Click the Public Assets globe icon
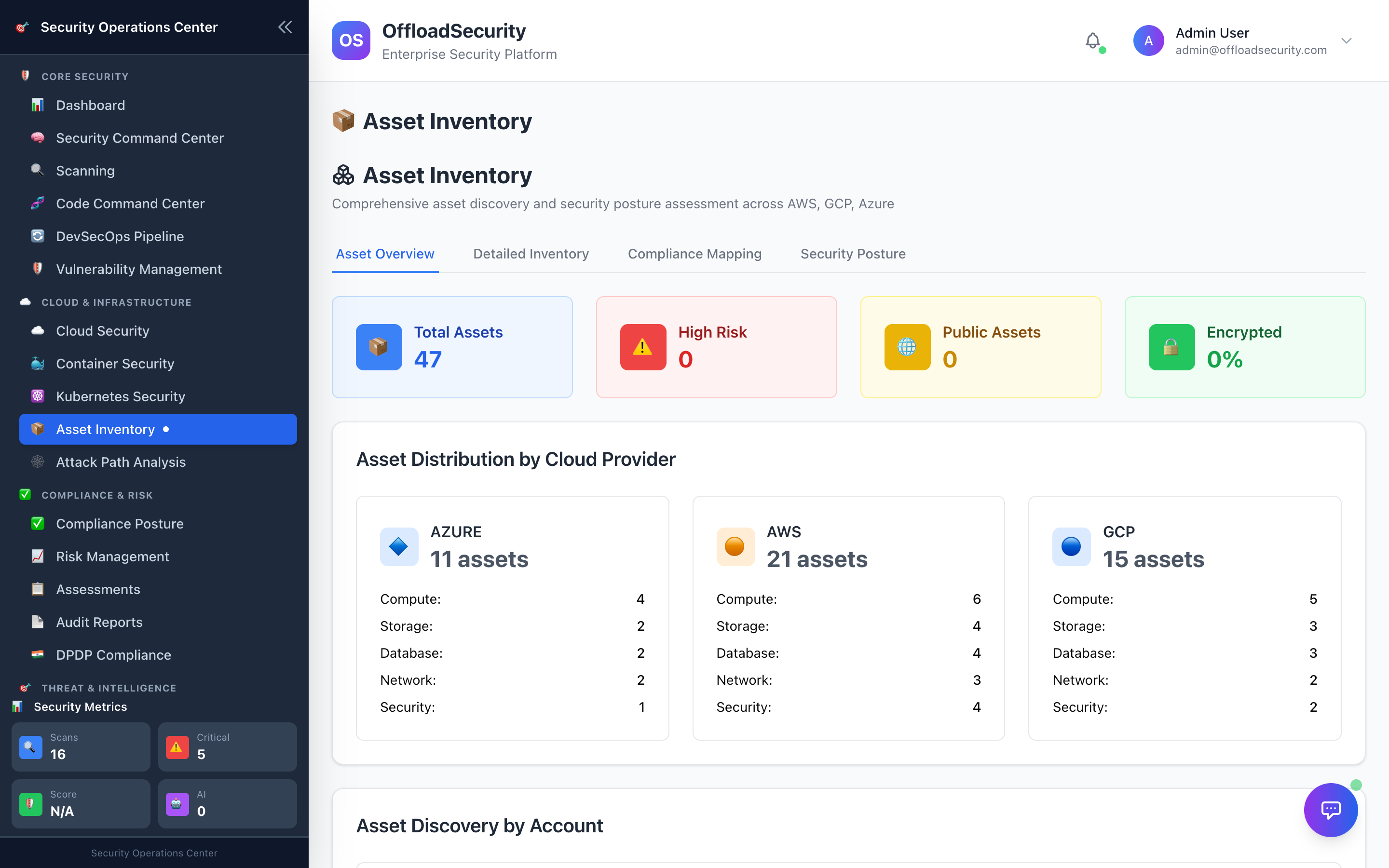This screenshot has width=1389, height=868. coord(907,347)
